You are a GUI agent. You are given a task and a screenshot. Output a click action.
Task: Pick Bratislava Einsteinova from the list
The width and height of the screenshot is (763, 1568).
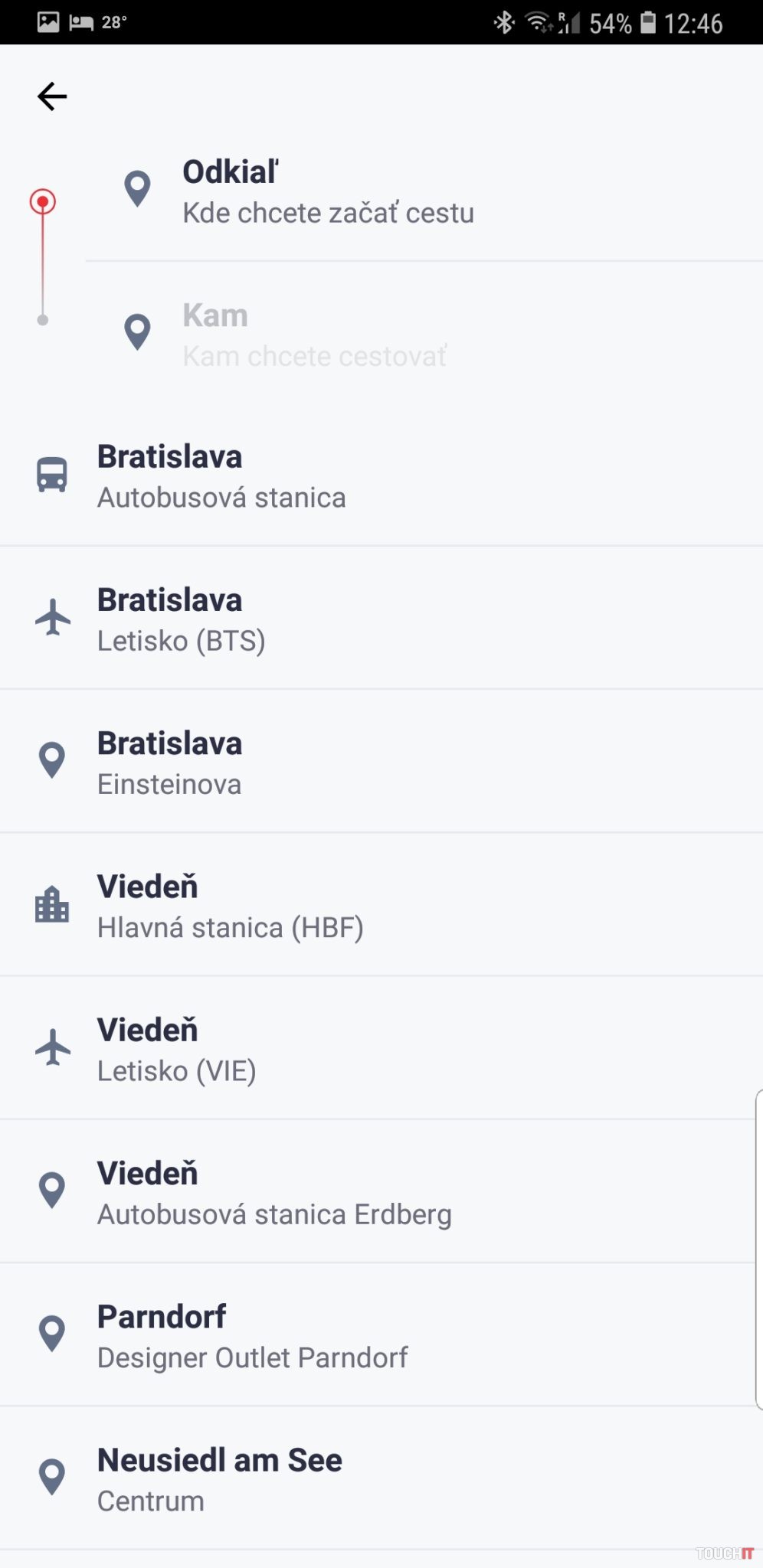point(170,763)
